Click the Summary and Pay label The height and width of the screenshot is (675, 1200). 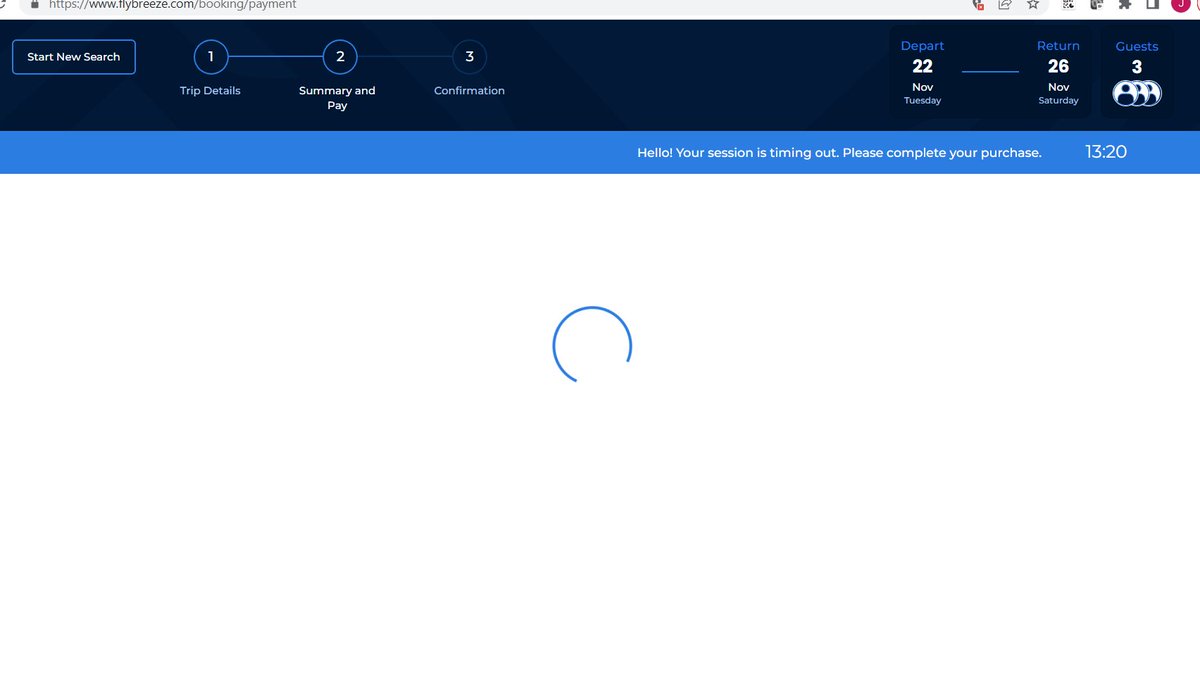[x=337, y=98]
